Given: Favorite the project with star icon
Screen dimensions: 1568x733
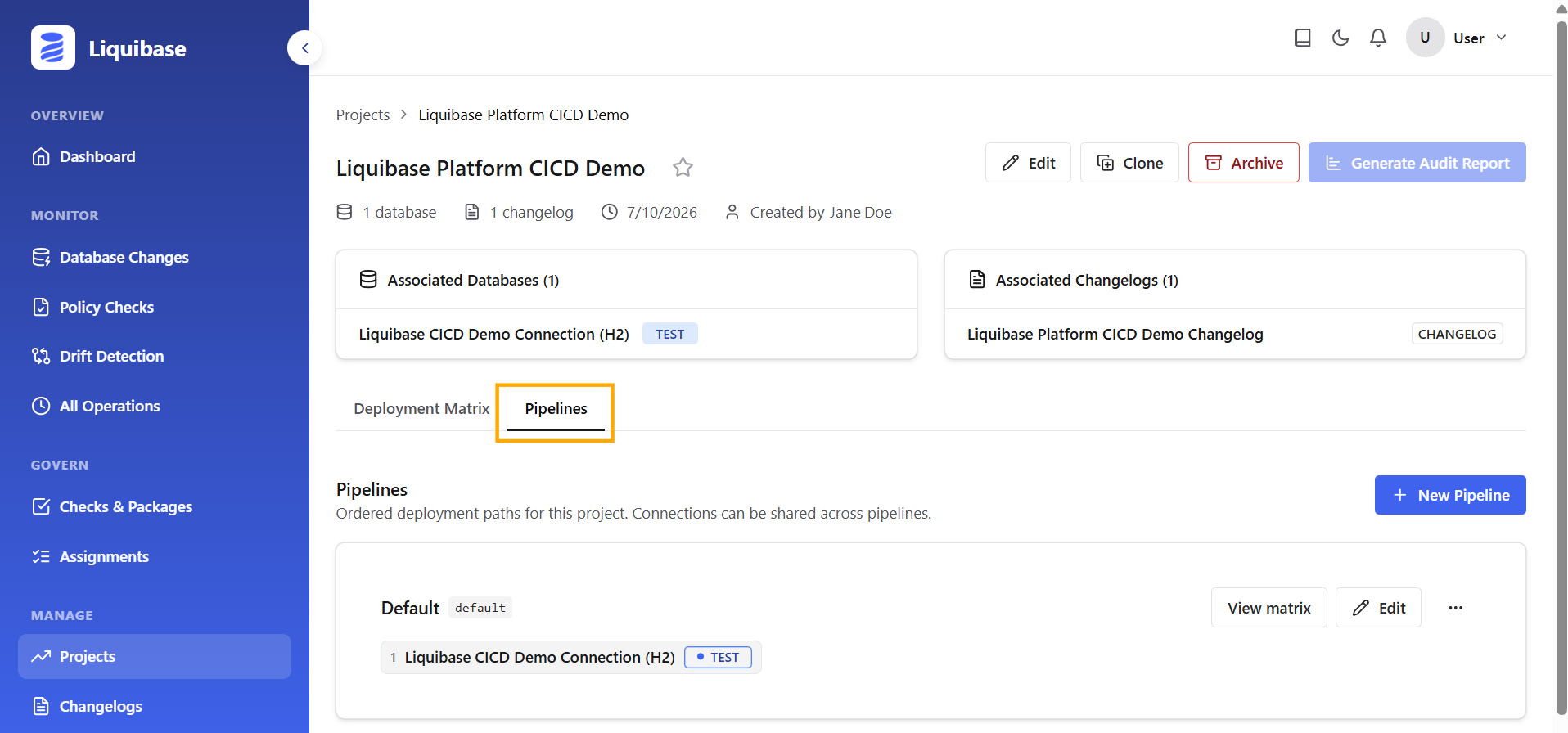Looking at the screenshot, I should point(683,168).
